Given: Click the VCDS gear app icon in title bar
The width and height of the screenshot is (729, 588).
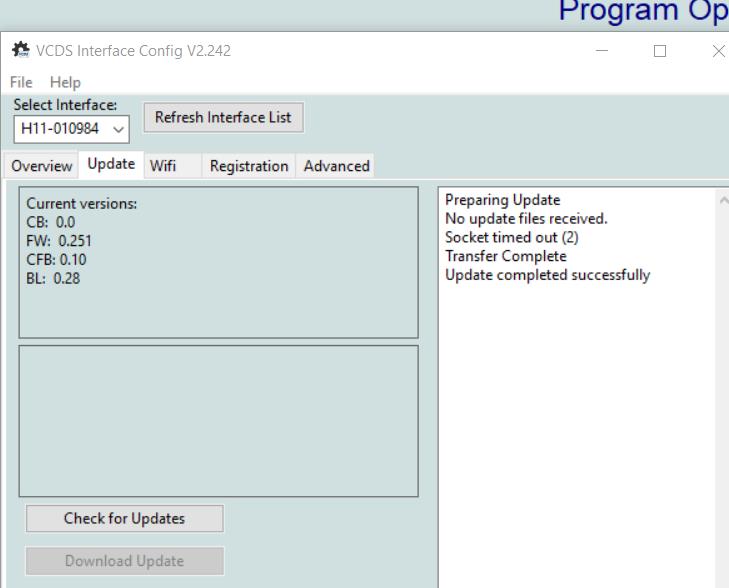Looking at the screenshot, I should (x=20, y=50).
